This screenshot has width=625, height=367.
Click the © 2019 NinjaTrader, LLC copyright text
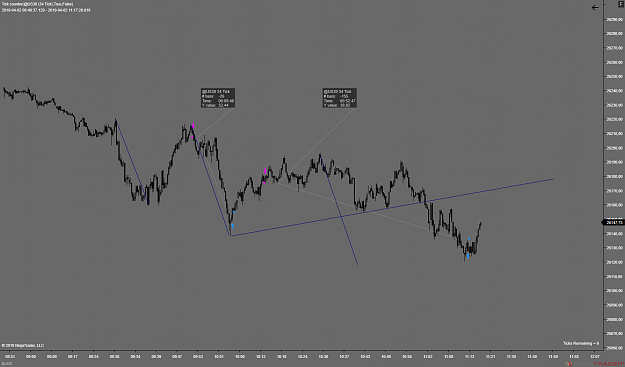click(23, 345)
